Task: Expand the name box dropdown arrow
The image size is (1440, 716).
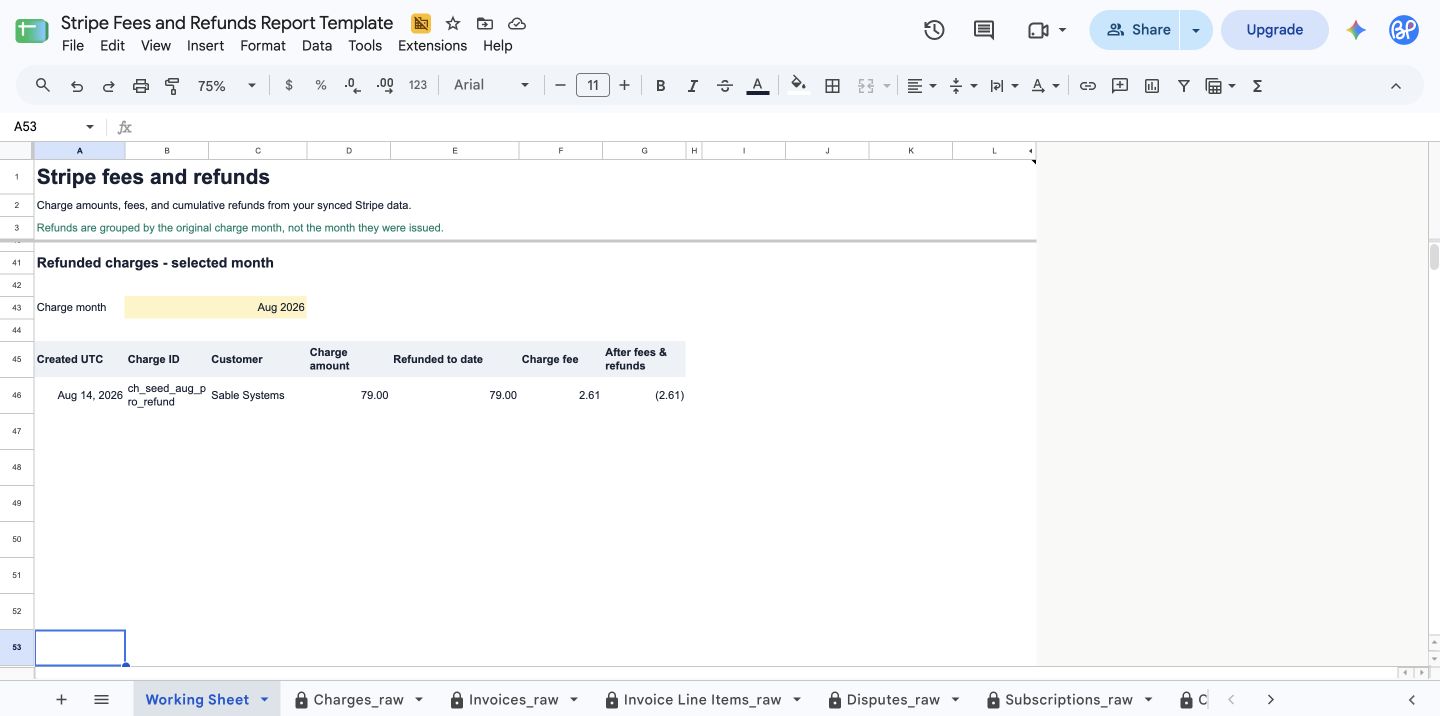Action: pyautogui.click(x=90, y=127)
